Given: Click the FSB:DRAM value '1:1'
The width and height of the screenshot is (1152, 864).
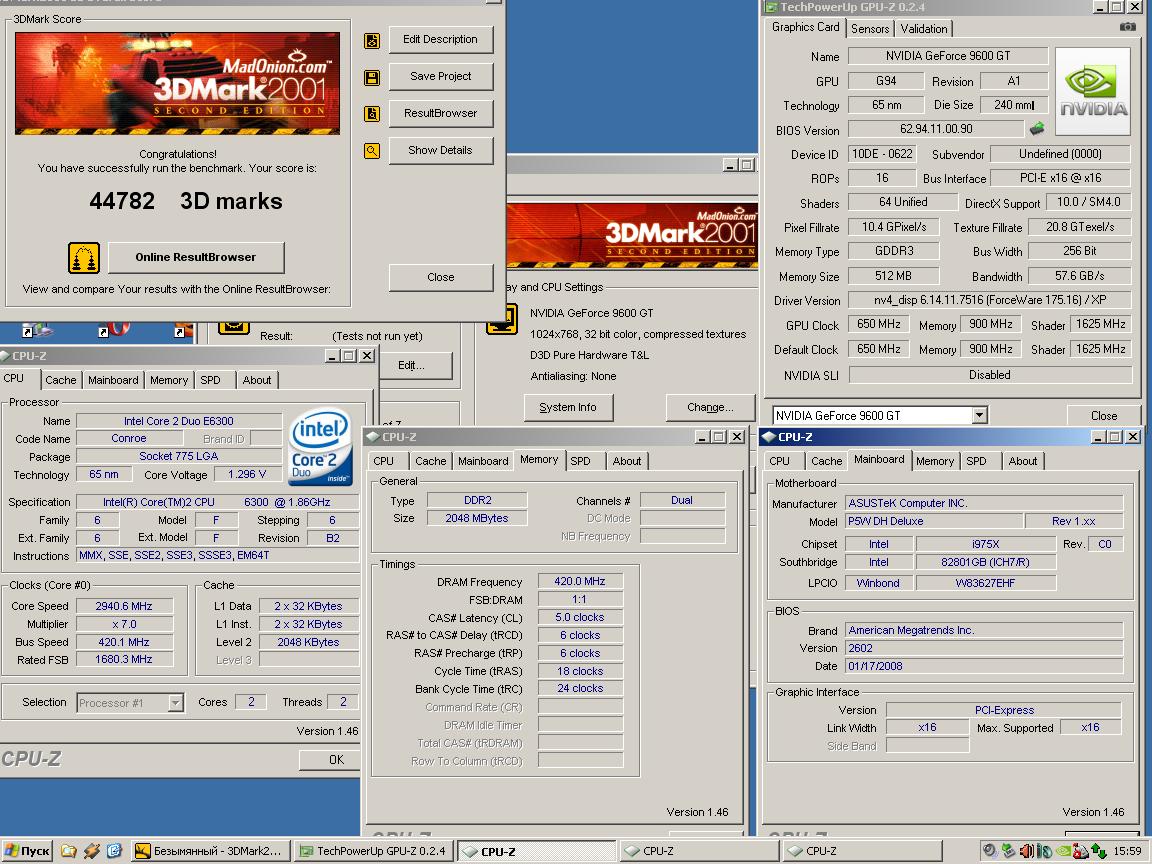Looking at the screenshot, I should [x=580, y=600].
